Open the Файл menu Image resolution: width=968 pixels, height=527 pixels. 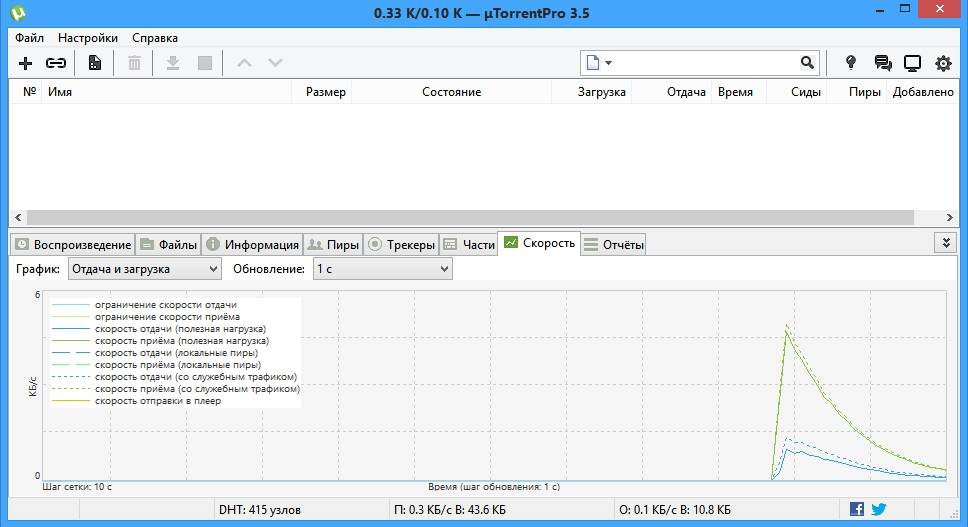30,38
